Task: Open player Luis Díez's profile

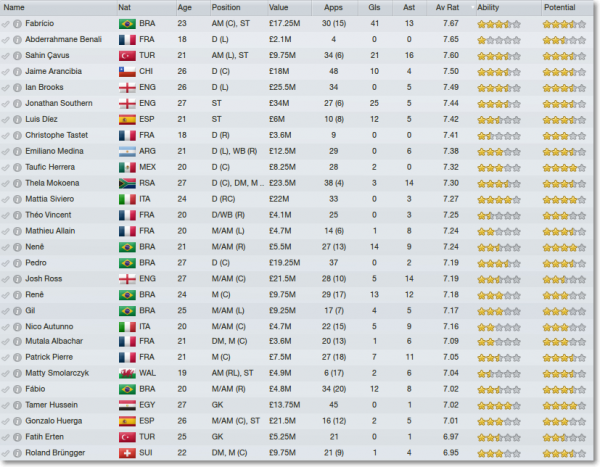Action: click(x=41, y=119)
